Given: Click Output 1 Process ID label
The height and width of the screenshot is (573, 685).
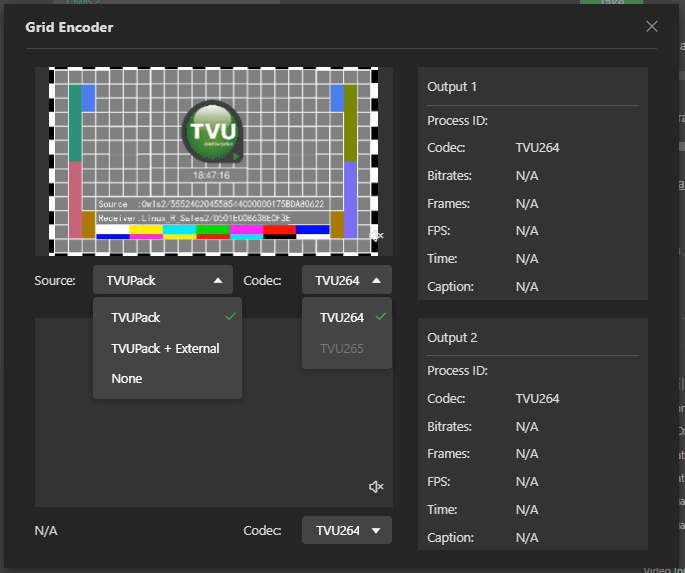Looking at the screenshot, I should coord(457,121).
